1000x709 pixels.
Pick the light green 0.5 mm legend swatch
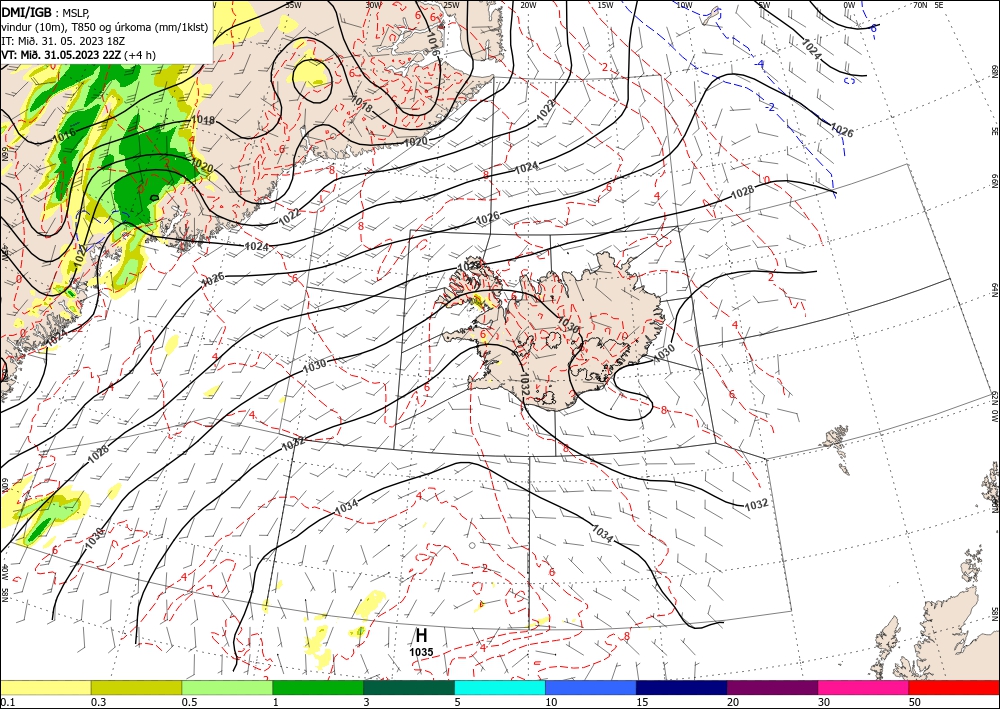click(227, 687)
